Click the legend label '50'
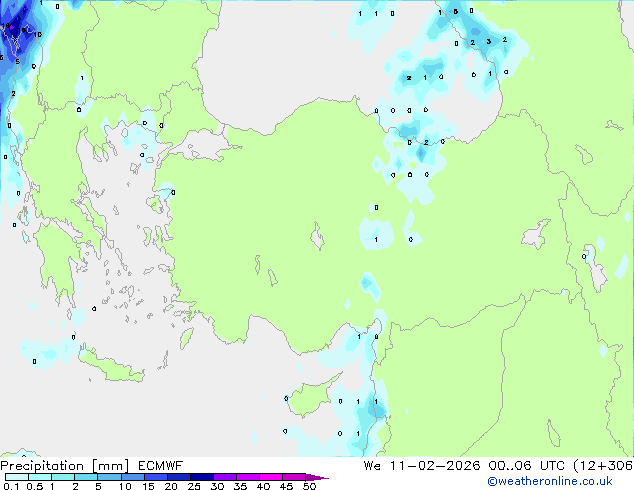Screen dimensions: 634x490 [309, 486]
